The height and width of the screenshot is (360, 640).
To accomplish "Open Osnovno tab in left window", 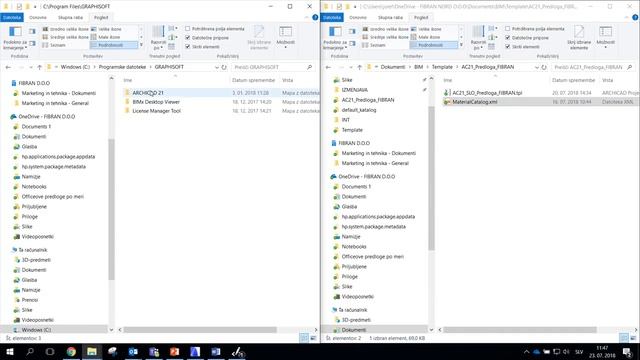I will 38,18.
